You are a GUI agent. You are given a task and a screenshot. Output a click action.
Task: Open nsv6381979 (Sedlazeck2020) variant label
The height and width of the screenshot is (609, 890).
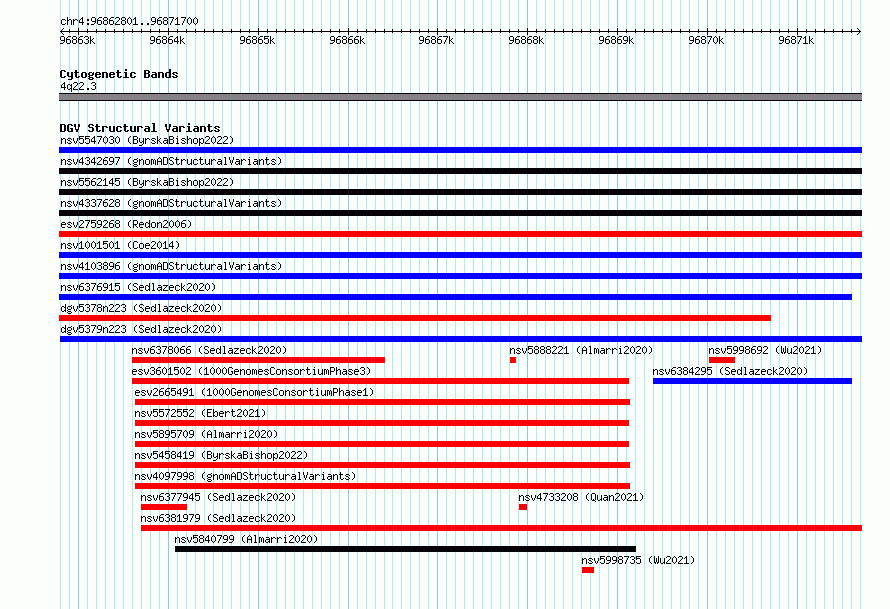pos(219,518)
